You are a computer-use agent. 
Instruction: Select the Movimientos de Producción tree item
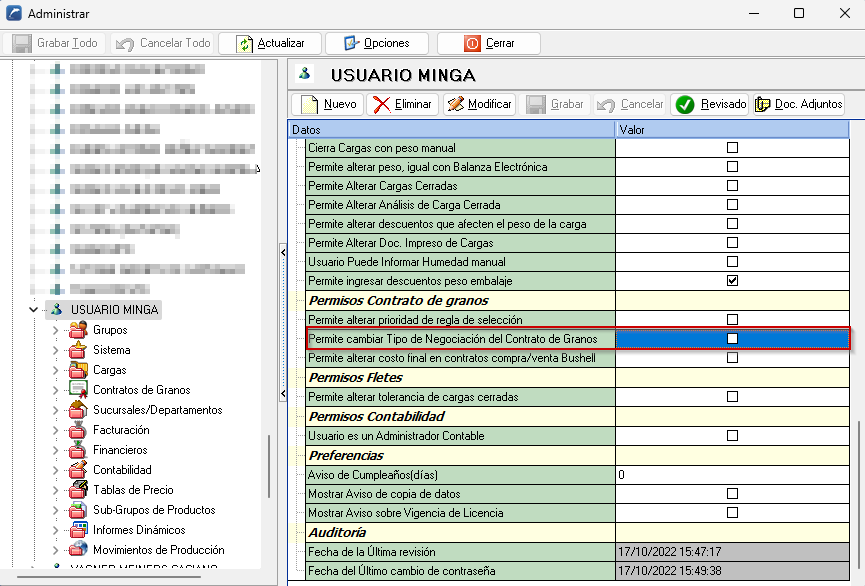click(159, 550)
